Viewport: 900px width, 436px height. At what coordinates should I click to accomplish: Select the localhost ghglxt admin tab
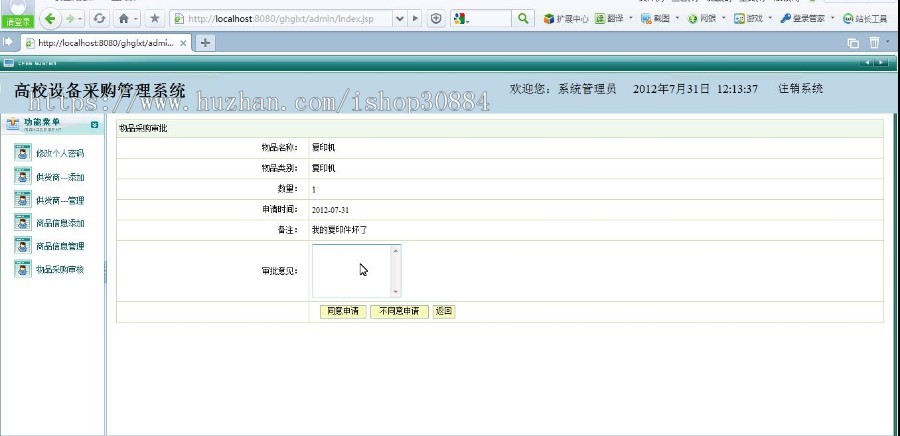click(x=106, y=43)
